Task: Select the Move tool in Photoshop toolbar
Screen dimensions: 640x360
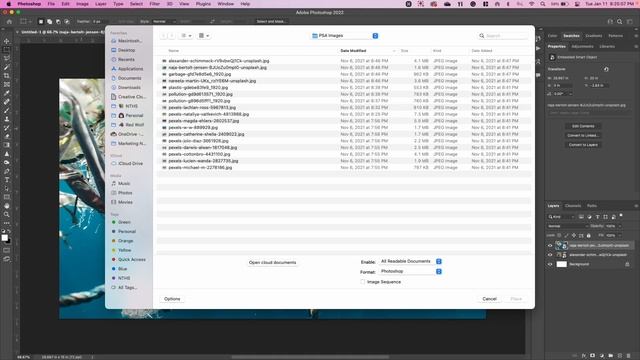Action: coord(7,41)
